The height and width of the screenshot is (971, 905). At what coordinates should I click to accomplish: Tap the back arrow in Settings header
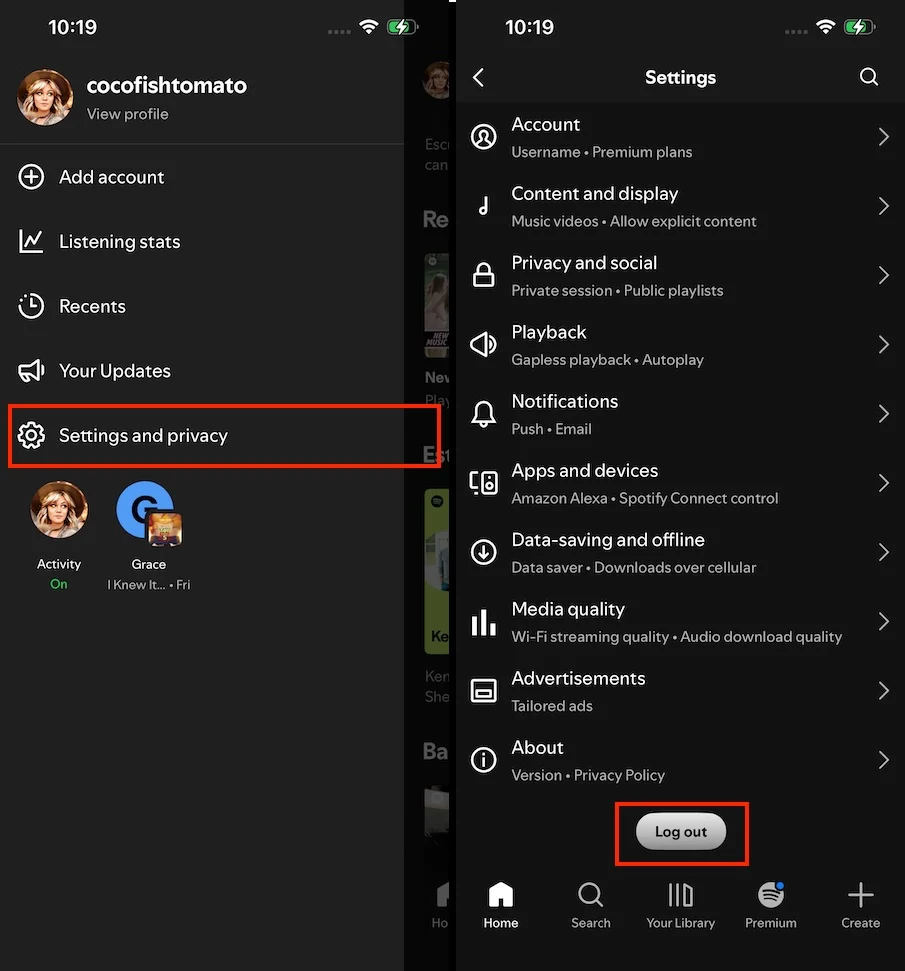(x=478, y=77)
